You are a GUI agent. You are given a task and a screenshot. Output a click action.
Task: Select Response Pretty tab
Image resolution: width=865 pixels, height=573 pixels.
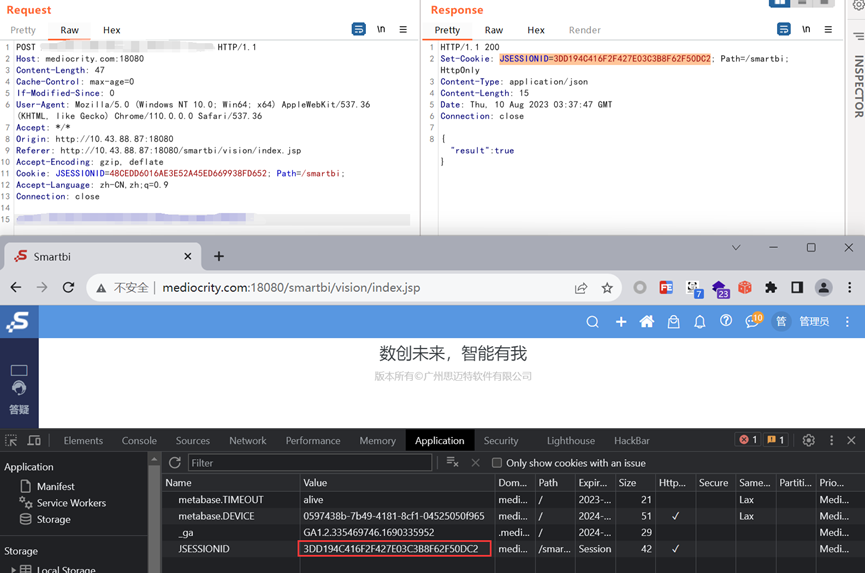(447, 30)
